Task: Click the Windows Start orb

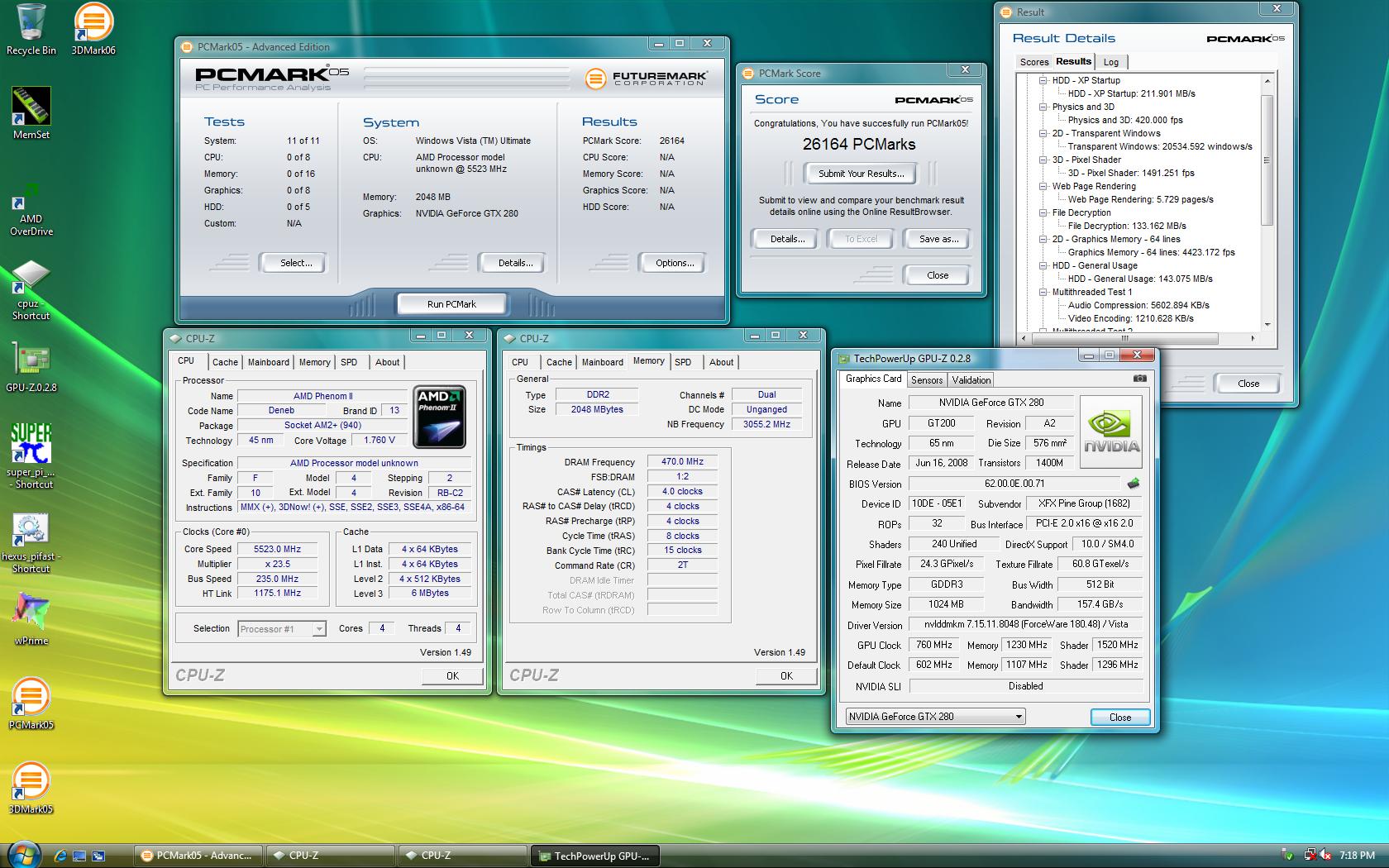Action: [24, 855]
